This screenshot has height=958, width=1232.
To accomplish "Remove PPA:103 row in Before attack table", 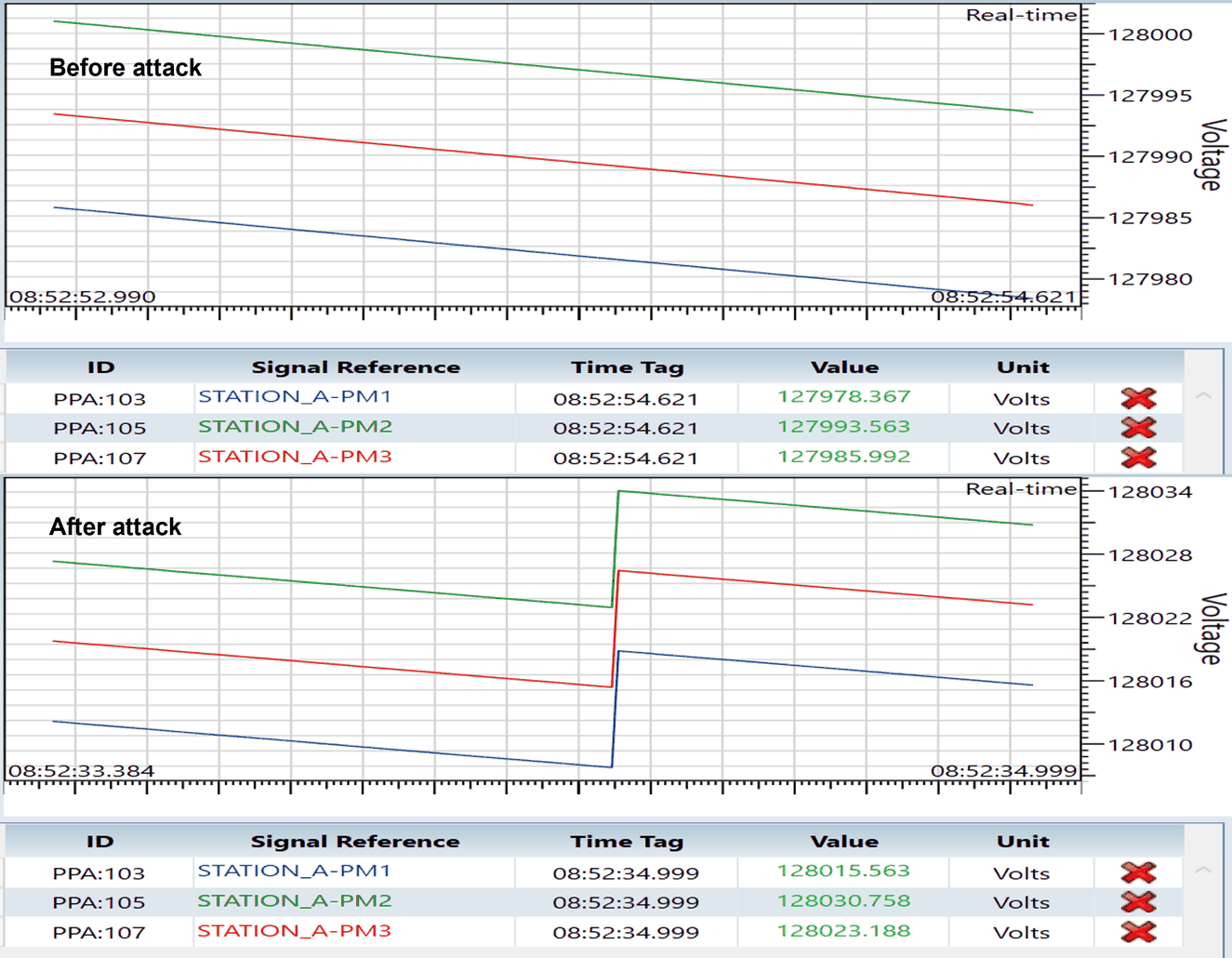I will [1138, 398].
